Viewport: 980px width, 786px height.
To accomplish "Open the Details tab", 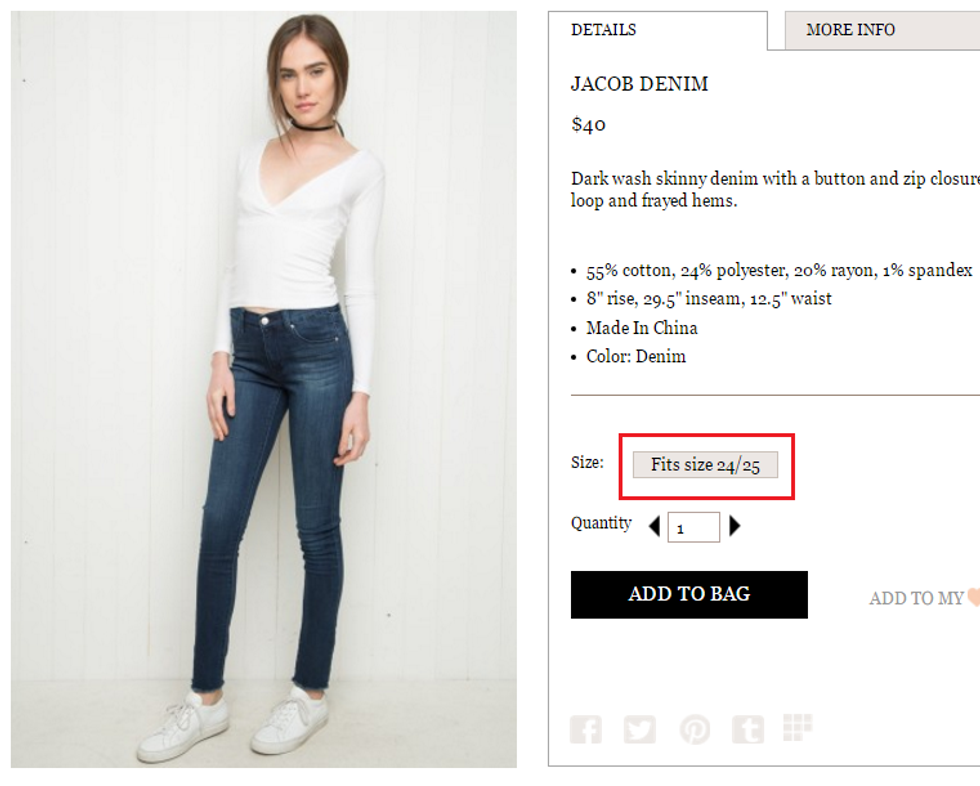I will [x=603, y=30].
